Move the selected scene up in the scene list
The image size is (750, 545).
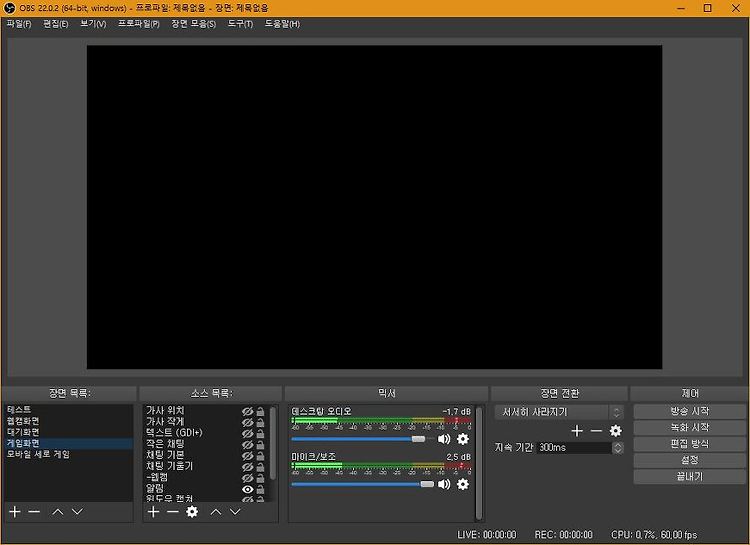point(58,512)
